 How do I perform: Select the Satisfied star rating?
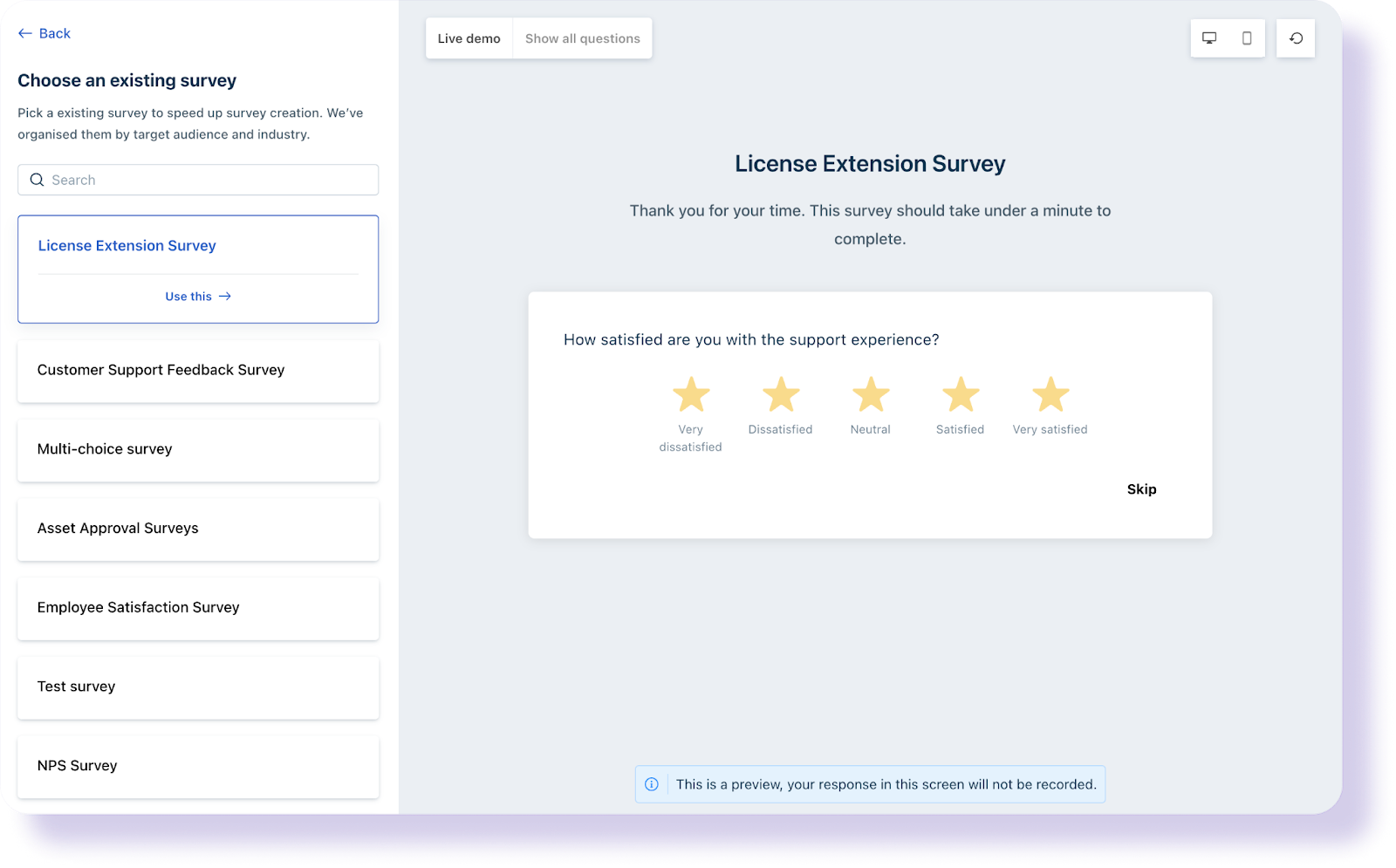point(961,394)
